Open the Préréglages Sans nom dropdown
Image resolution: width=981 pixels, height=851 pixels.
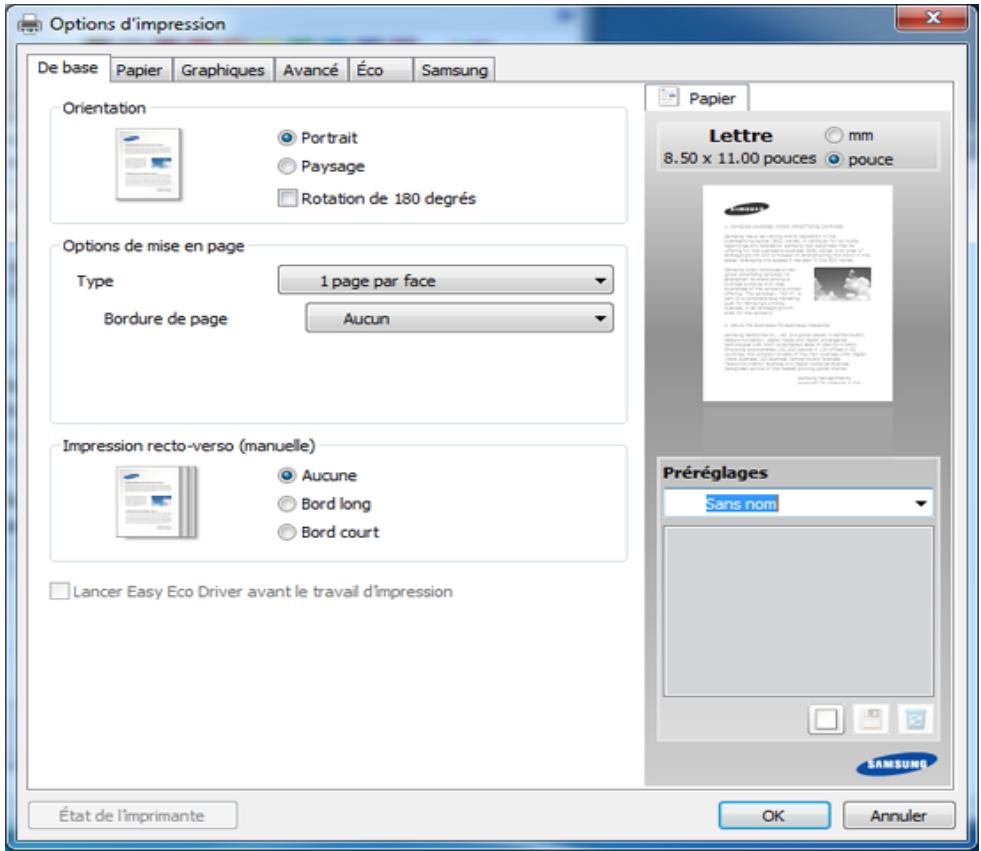797,504
